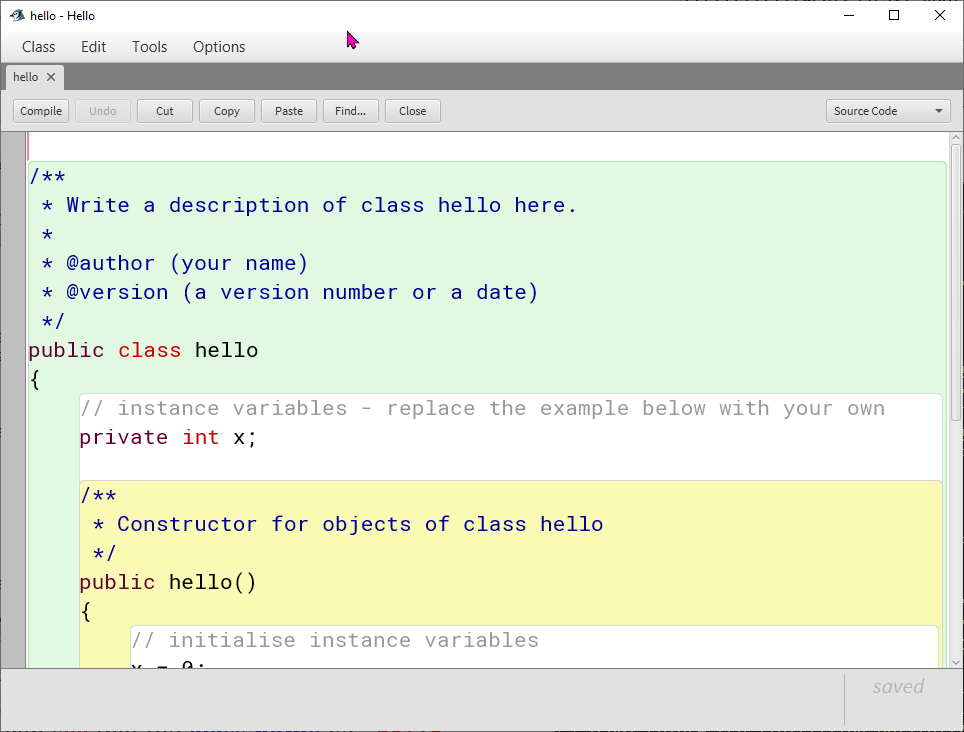Open the Tools menu
Viewport: 964px width, 732px height.
(x=149, y=47)
